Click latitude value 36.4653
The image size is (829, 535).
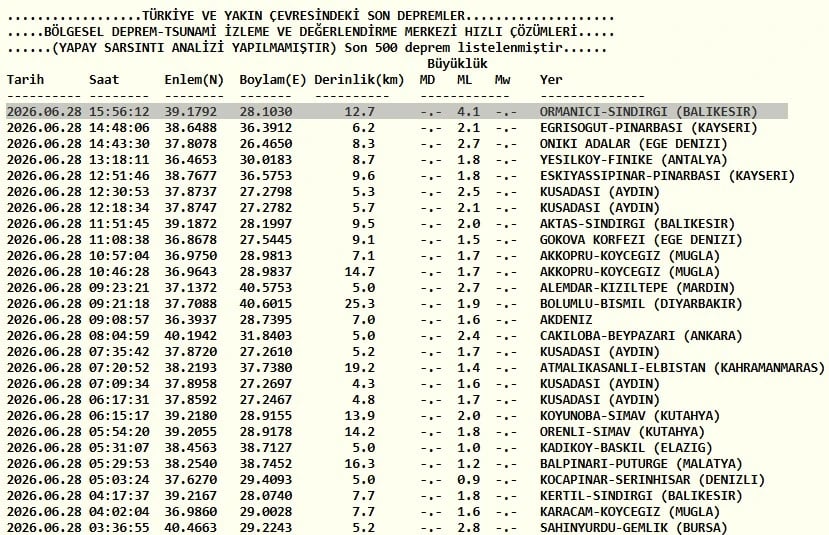(190, 160)
